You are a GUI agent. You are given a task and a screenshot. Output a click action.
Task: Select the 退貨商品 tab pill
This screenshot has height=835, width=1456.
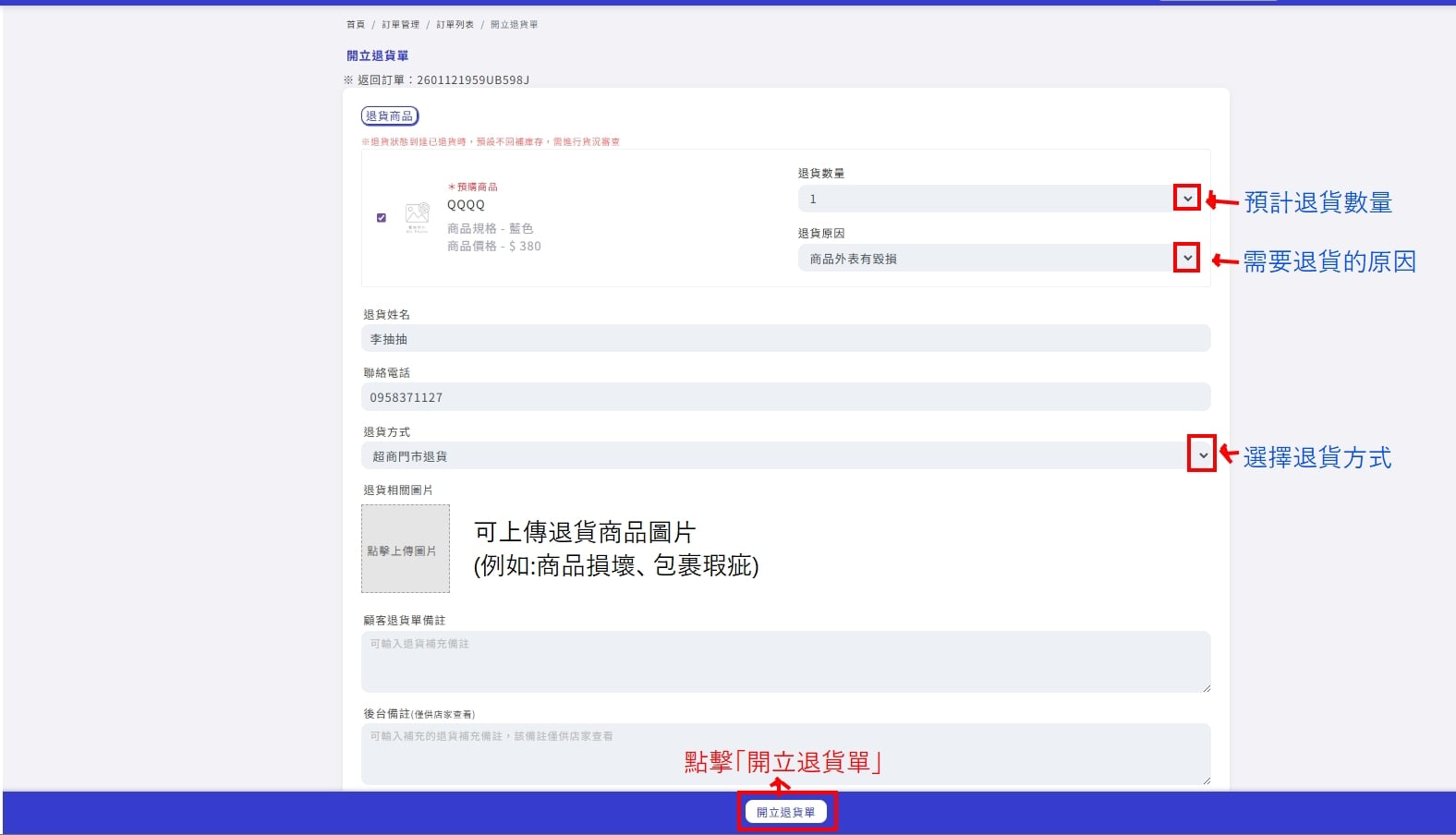[390, 116]
